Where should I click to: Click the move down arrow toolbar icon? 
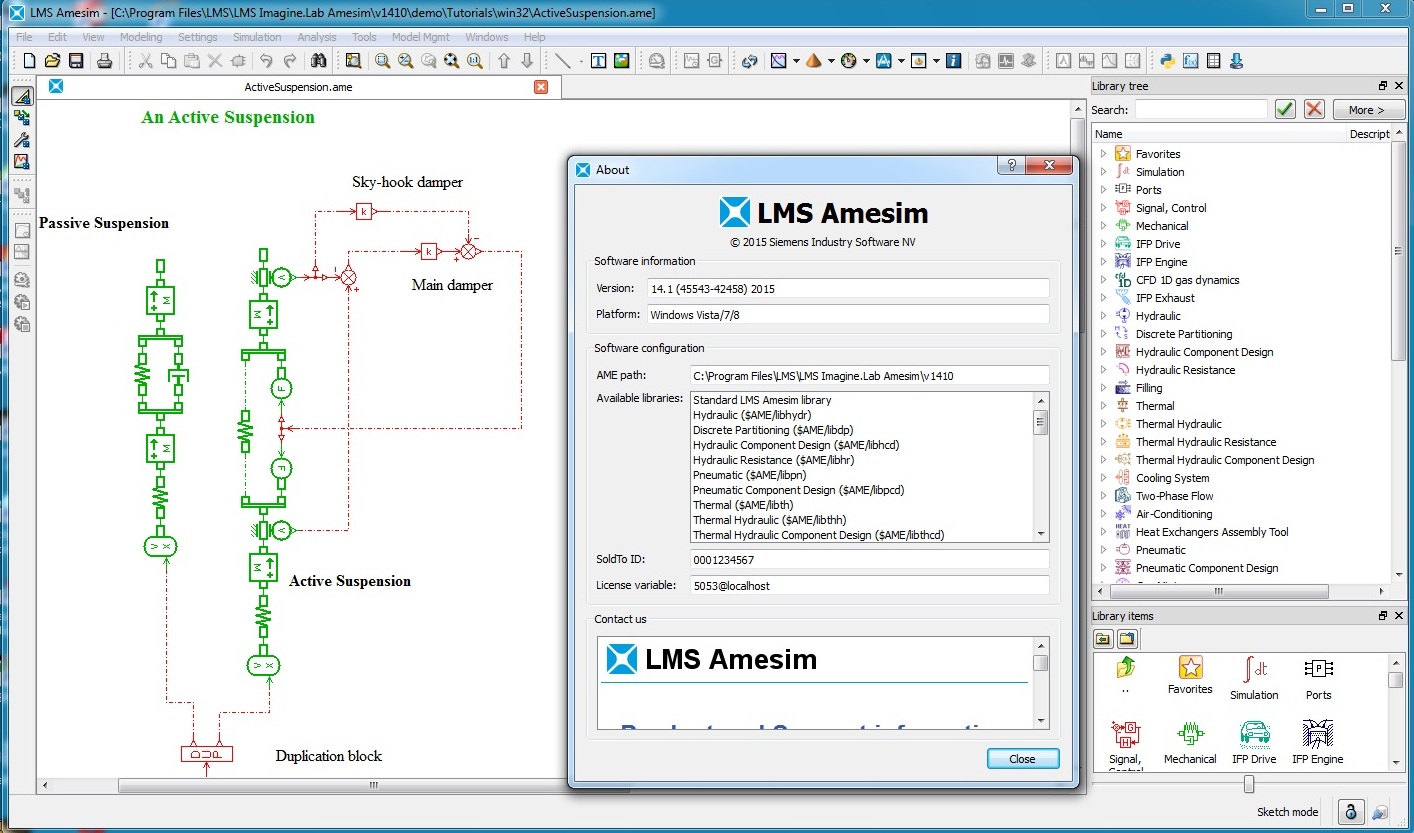pyautogui.click(x=527, y=61)
